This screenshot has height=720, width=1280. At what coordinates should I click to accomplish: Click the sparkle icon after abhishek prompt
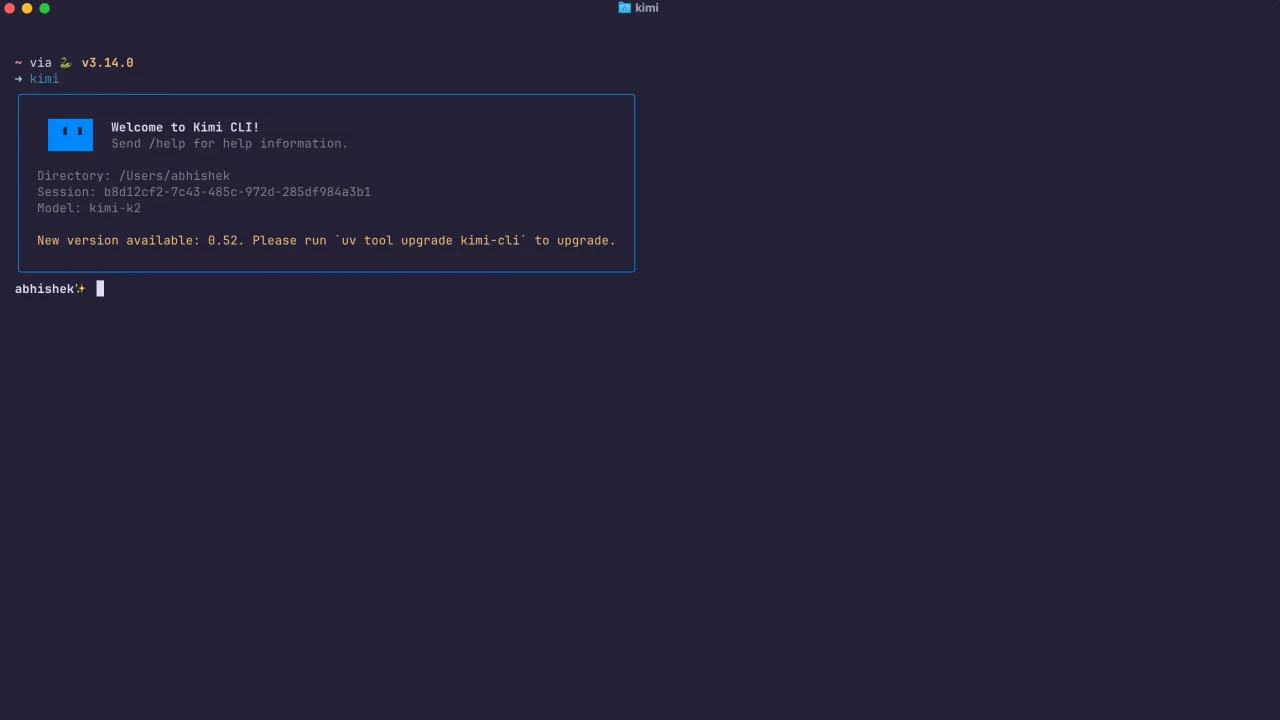coord(81,289)
